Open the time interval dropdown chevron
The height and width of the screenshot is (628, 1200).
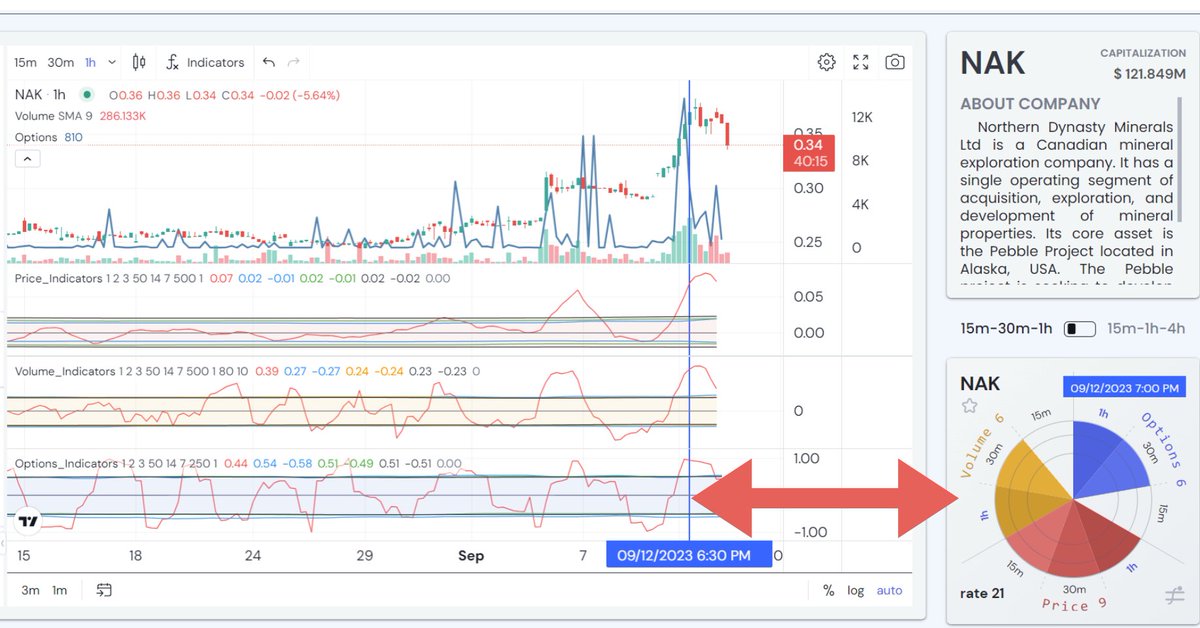[x=111, y=62]
